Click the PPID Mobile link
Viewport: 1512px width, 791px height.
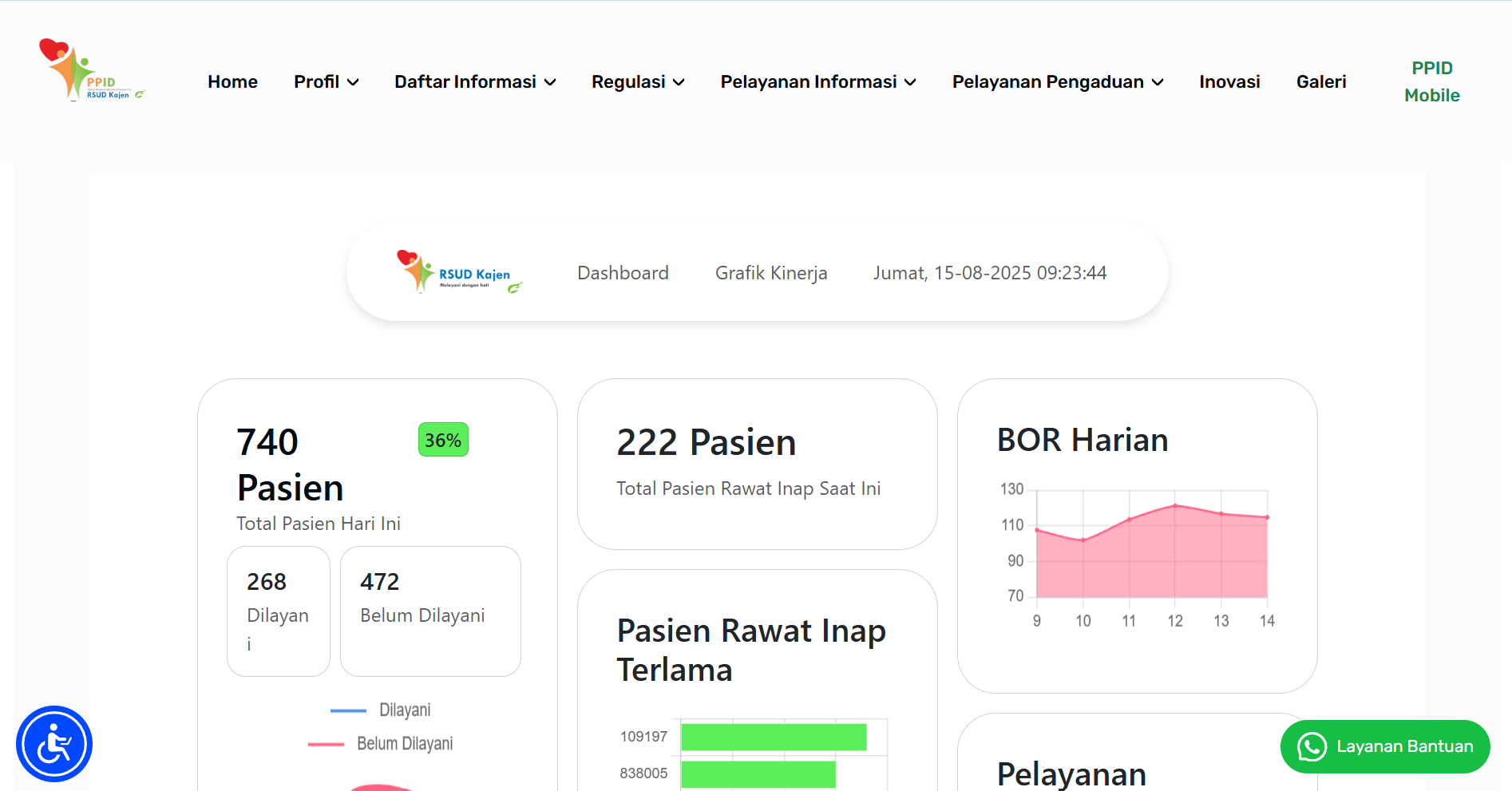[x=1432, y=81]
